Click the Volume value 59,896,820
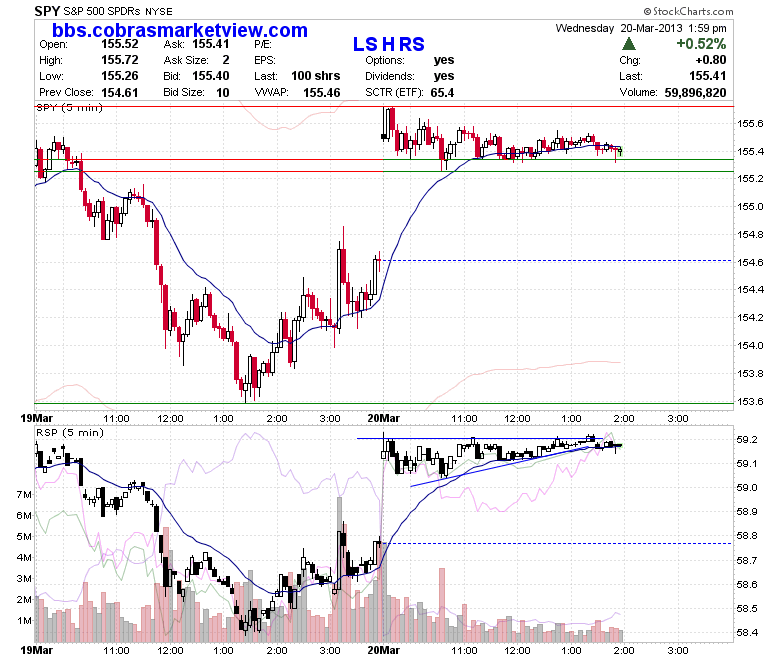 tap(695, 93)
